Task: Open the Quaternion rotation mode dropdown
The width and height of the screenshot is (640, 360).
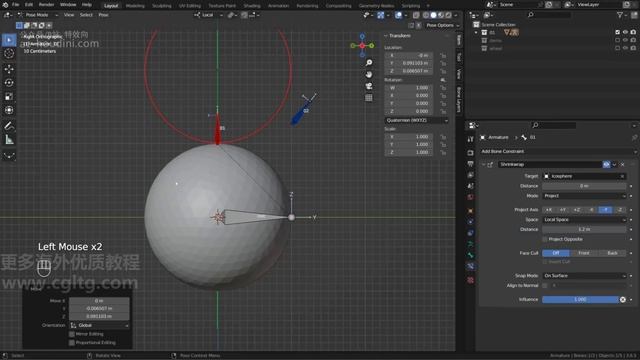Action: (x=416, y=120)
